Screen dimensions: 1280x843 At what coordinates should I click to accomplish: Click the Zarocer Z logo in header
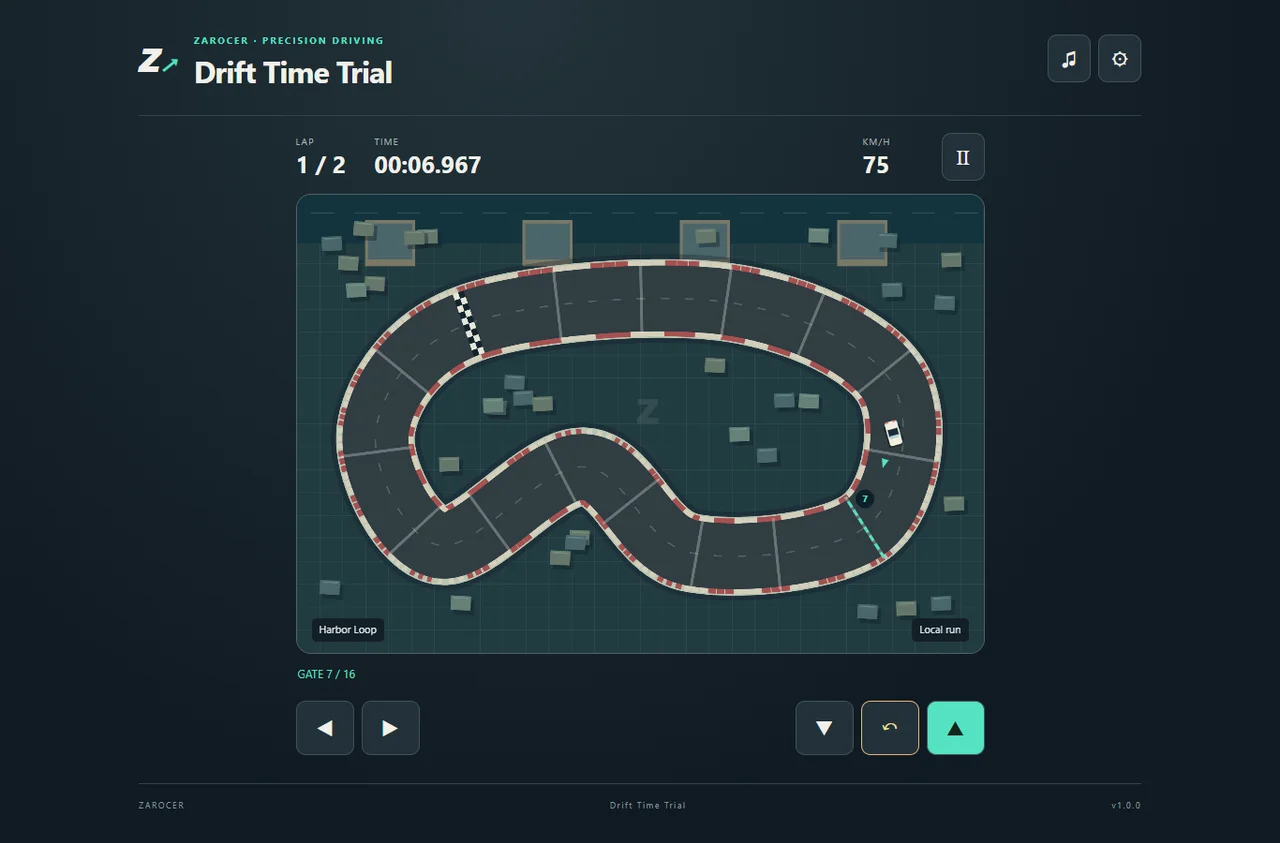tap(158, 61)
